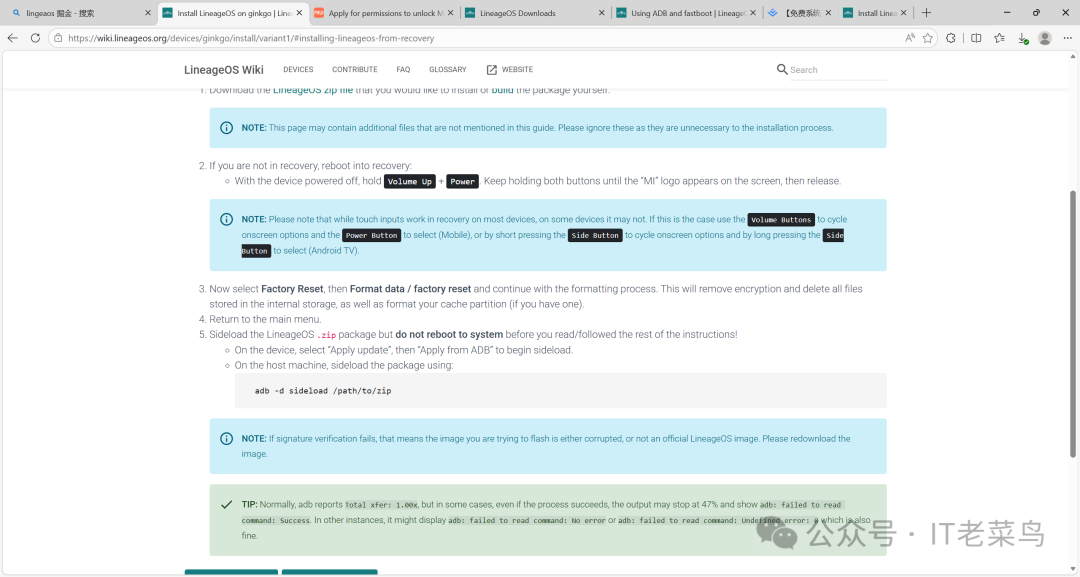The height and width of the screenshot is (577, 1080).
Task: Open browser Settings and more menu
Action: (x=1068, y=38)
